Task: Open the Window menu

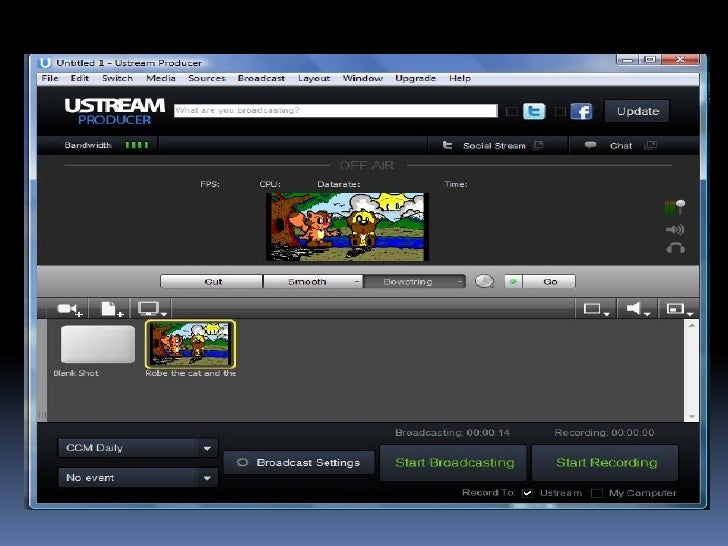Action: coord(363,78)
